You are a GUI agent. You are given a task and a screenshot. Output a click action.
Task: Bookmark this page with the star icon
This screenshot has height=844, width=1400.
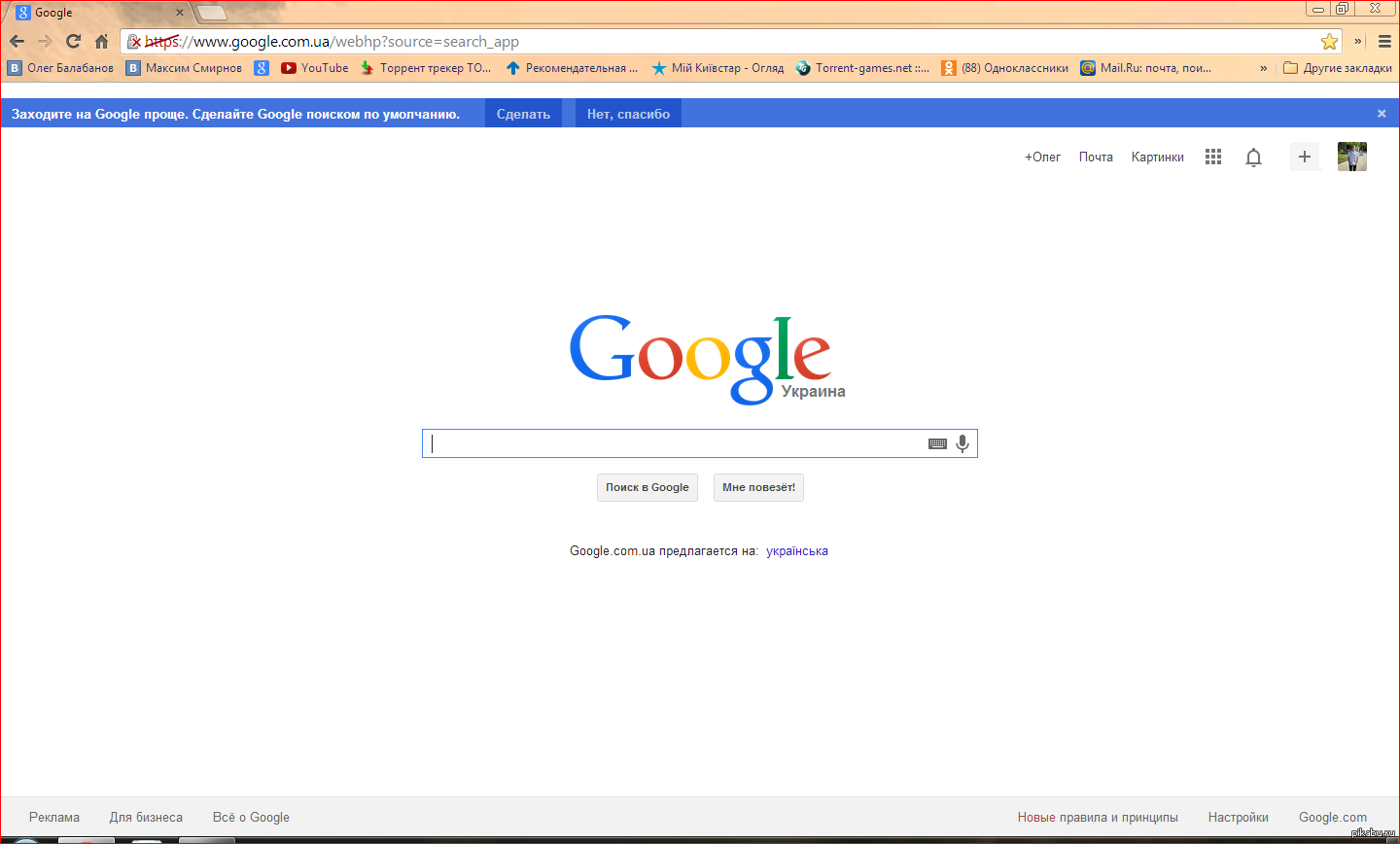[x=1329, y=41]
